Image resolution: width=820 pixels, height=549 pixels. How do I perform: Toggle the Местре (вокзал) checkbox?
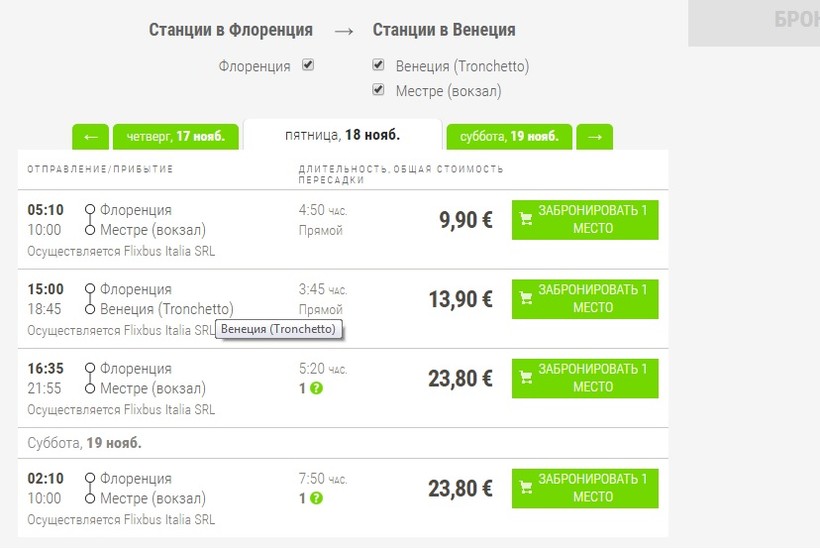(x=378, y=89)
